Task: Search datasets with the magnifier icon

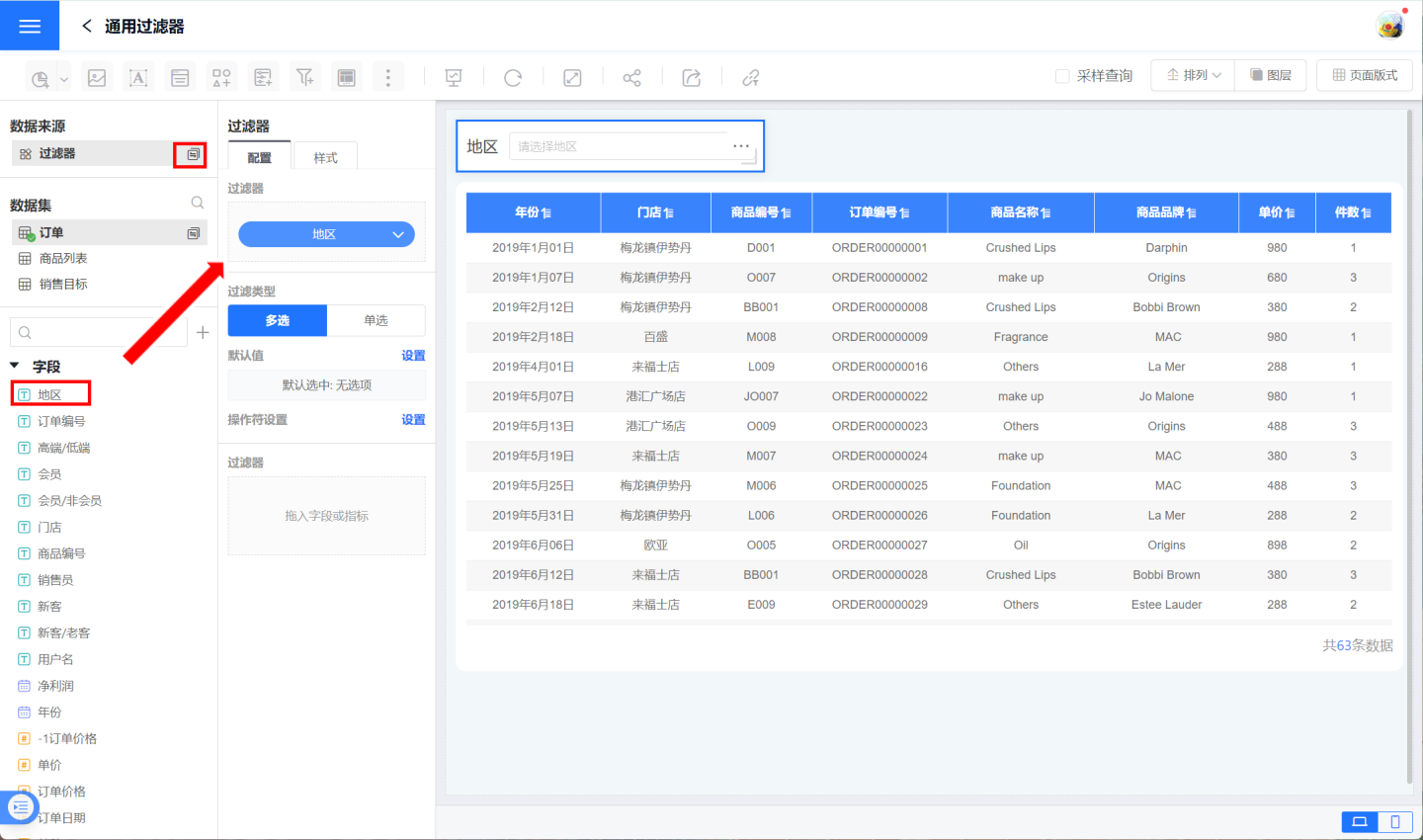Action: [x=198, y=204]
